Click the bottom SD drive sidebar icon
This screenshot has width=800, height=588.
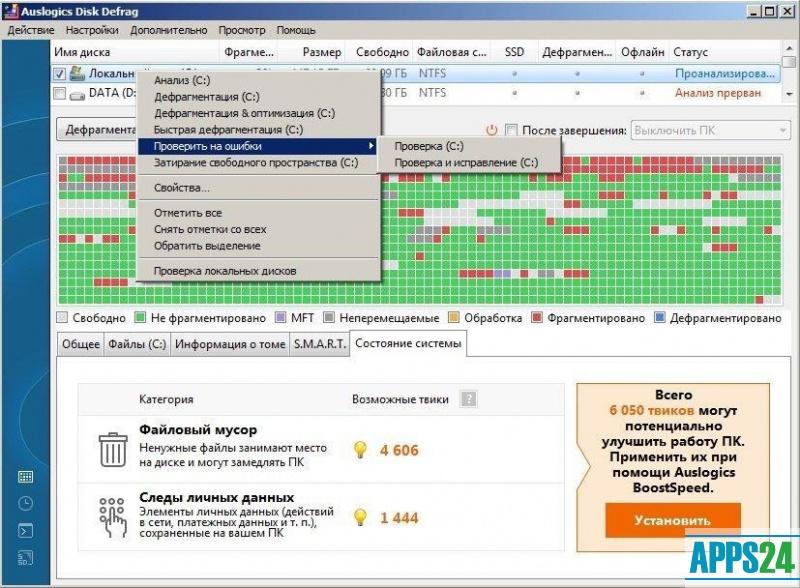(x=25, y=558)
